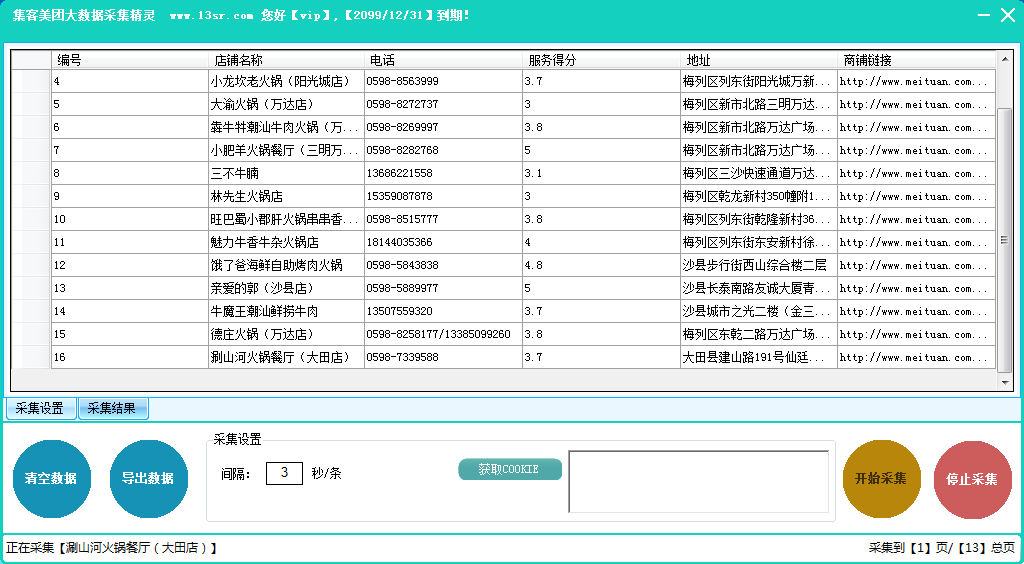Click phone number 0598-7339588
1024x564 pixels.
[x=402, y=358]
